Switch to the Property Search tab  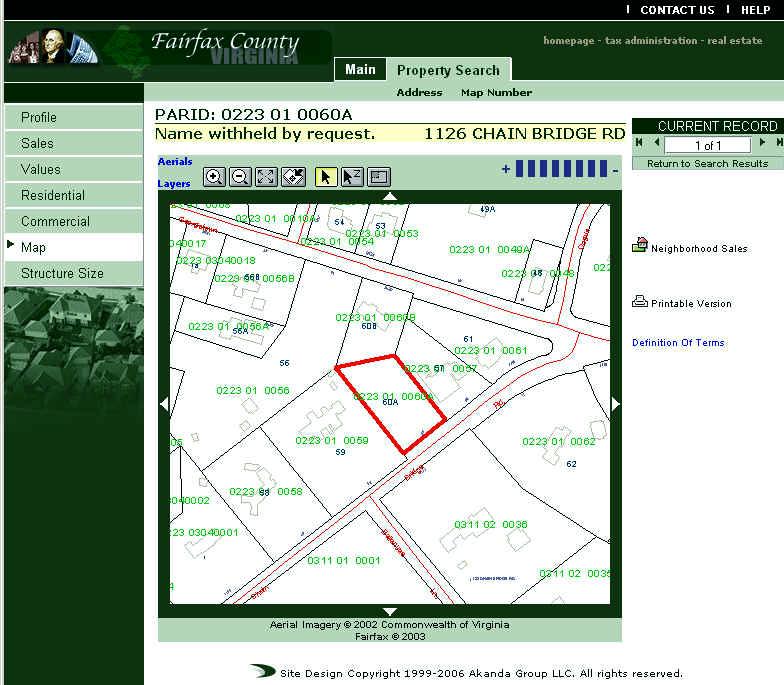tap(448, 70)
